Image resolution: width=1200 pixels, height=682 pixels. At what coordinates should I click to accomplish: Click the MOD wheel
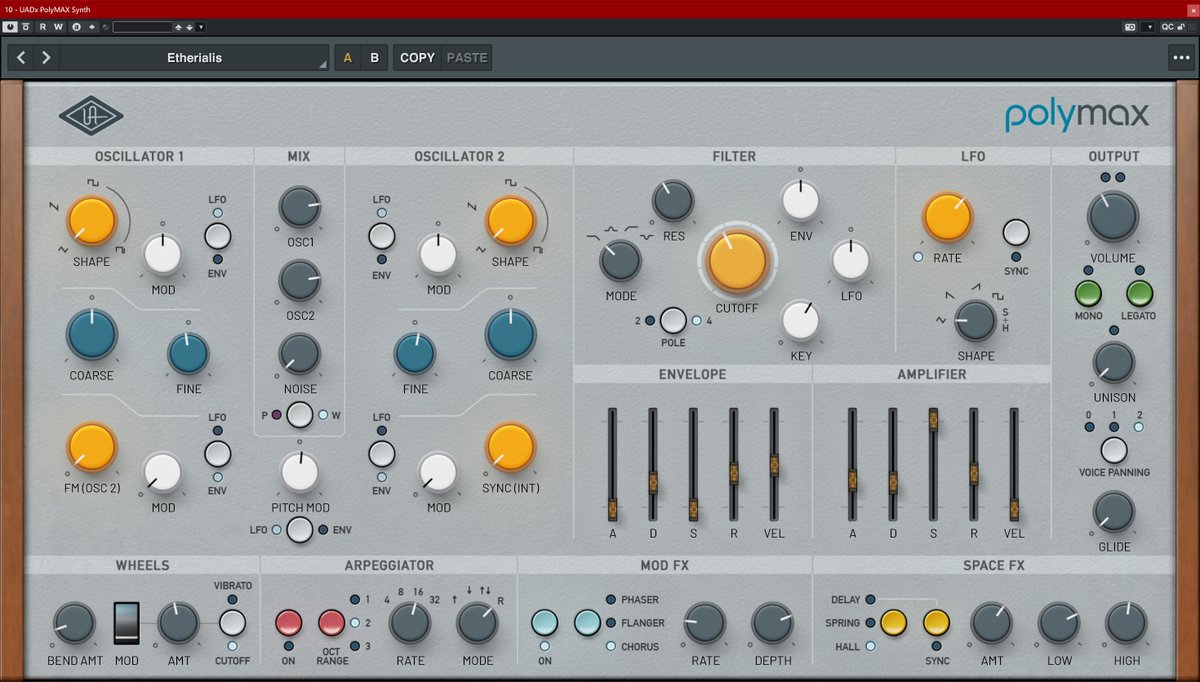click(x=126, y=622)
